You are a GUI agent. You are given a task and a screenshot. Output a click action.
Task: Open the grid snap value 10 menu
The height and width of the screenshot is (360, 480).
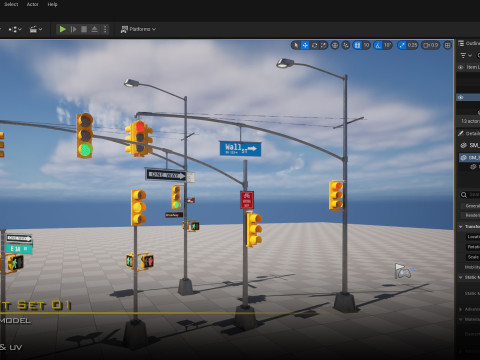coord(366,45)
